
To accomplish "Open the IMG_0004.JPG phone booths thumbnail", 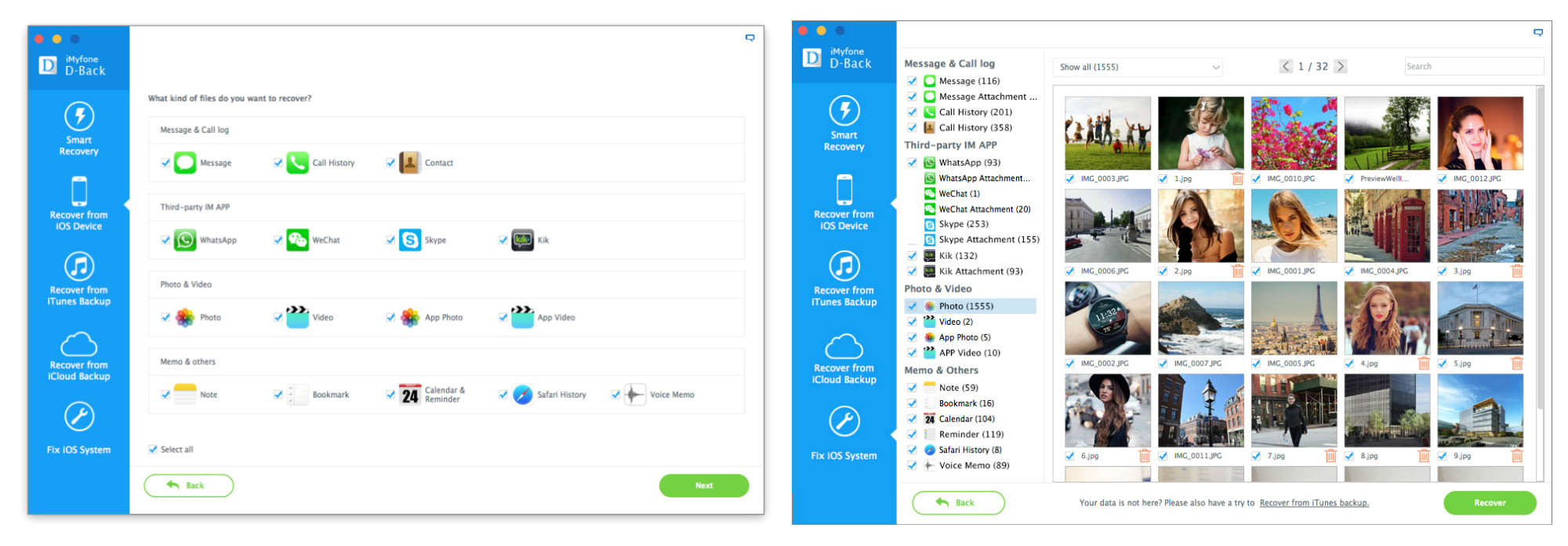I will click(1387, 226).
